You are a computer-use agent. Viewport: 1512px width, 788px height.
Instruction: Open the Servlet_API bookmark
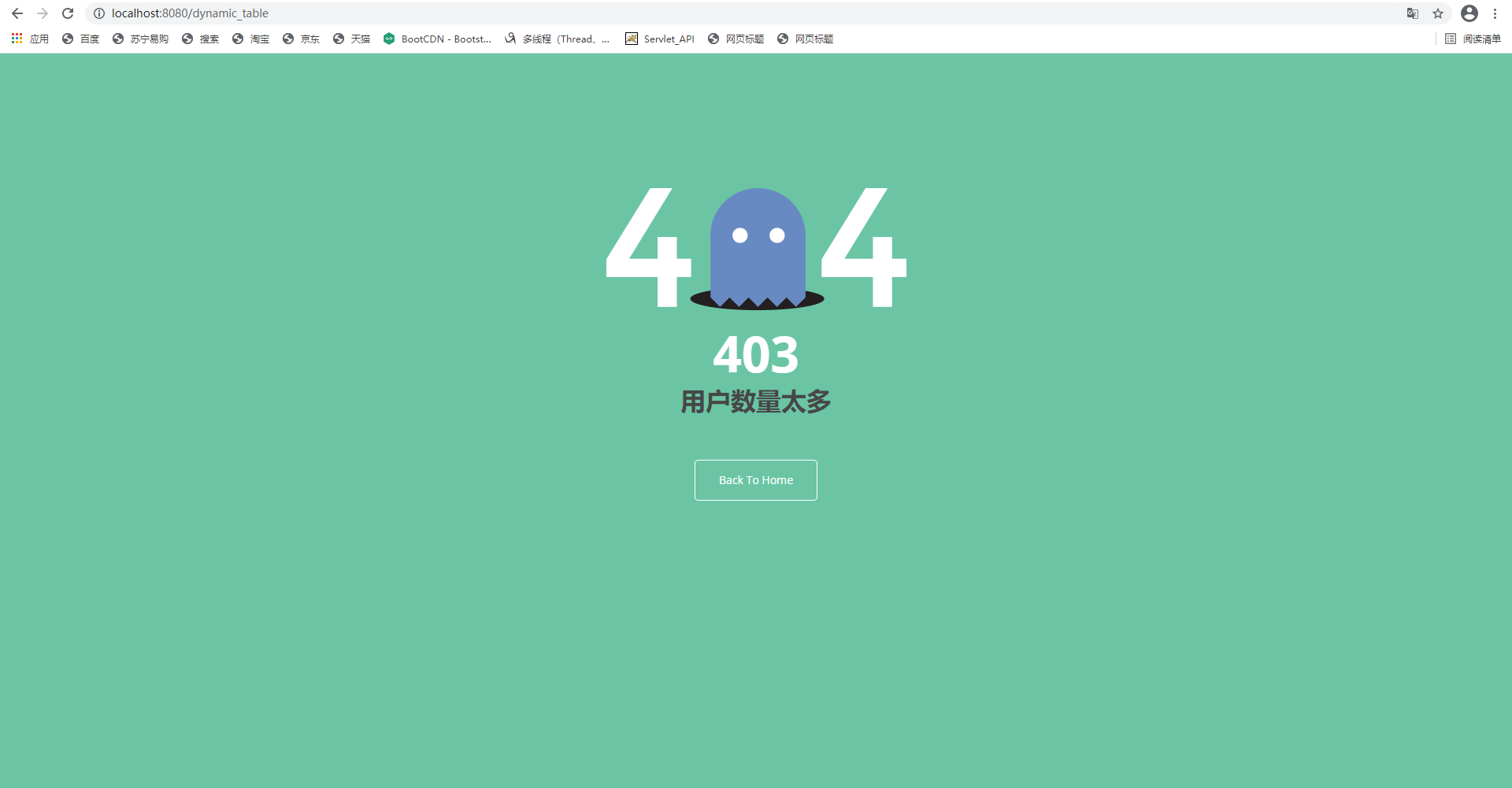(x=660, y=39)
